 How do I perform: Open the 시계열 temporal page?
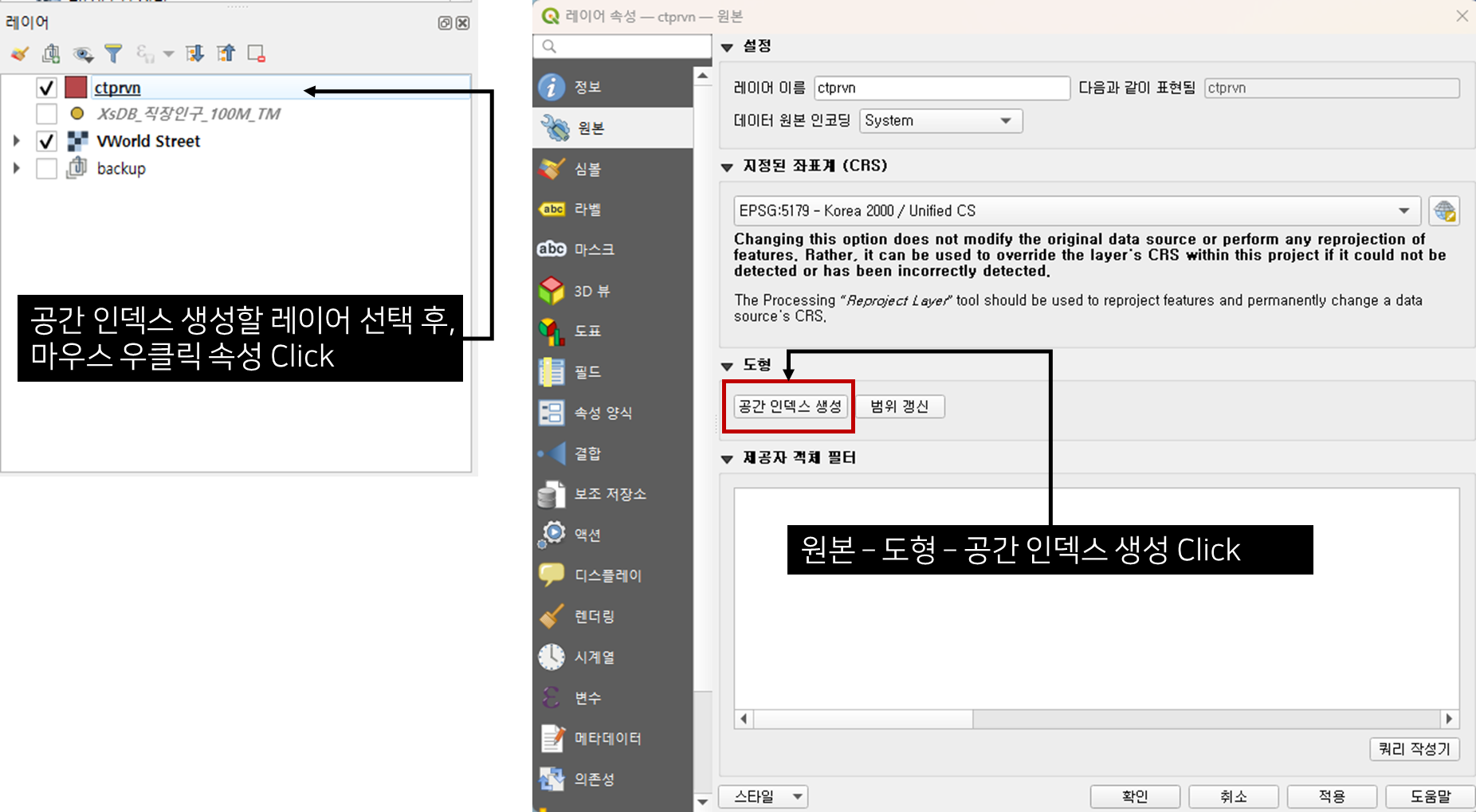point(612,657)
